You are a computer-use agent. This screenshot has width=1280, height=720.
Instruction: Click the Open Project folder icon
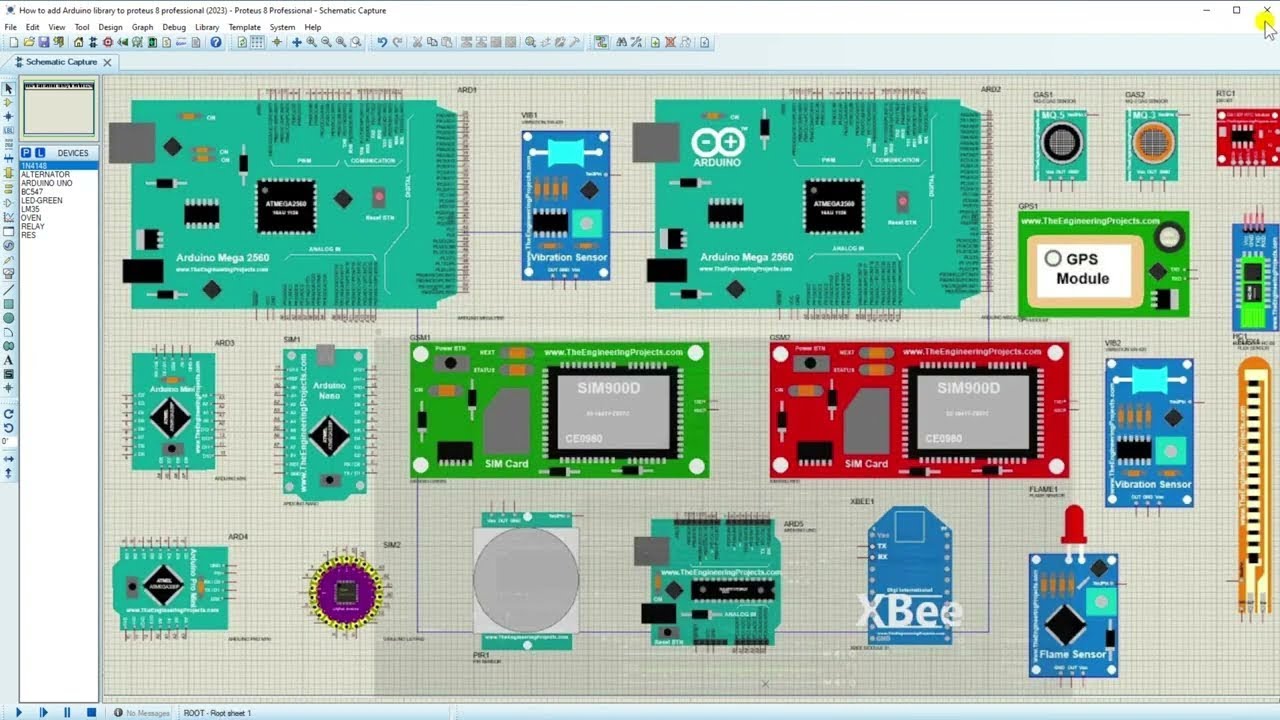tap(28, 42)
